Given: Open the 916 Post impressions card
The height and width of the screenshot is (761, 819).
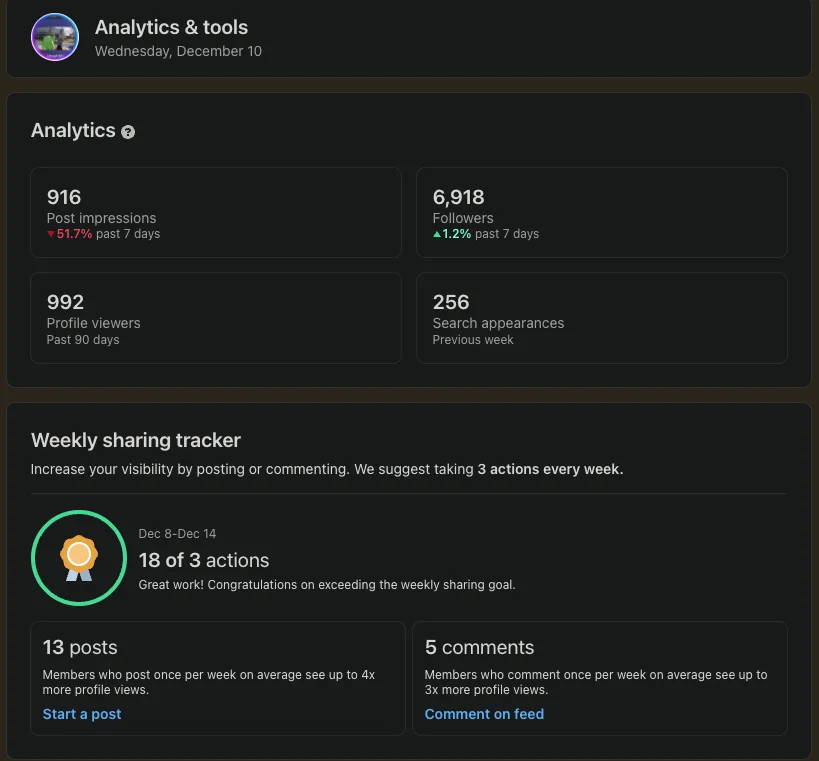Looking at the screenshot, I should click(216, 213).
